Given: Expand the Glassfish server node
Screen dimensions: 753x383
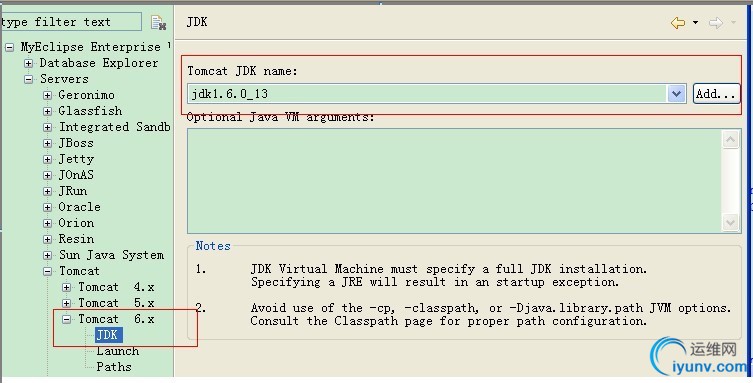Looking at the screenshot, I should 48,111.
